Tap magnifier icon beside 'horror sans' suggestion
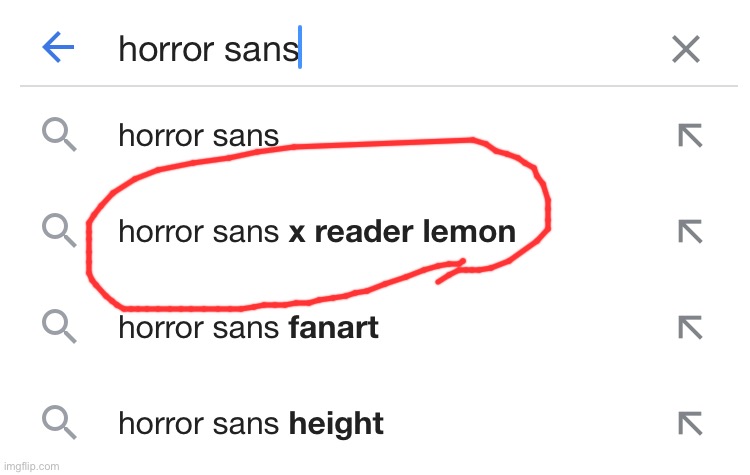 (59, 134)
